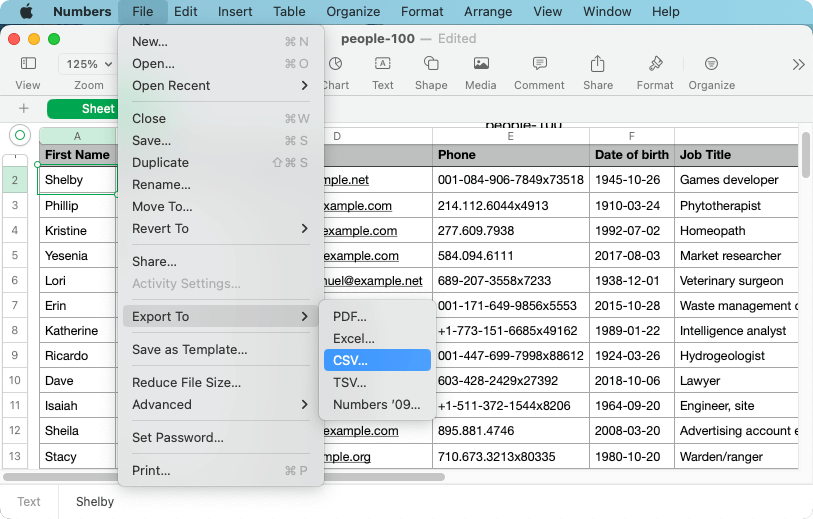
Task: Add a new sheet with plus button
Action: point(24,109)
